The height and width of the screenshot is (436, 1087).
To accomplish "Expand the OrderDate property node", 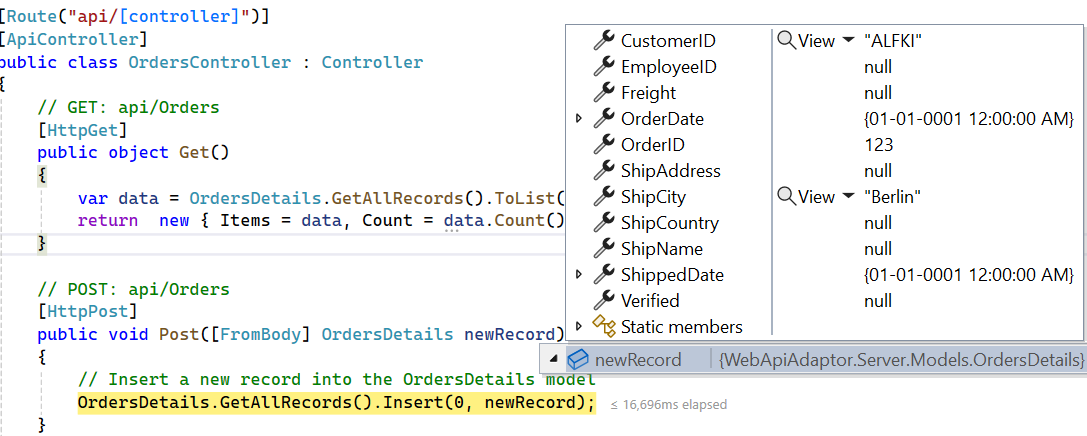I will coord(579,119).
